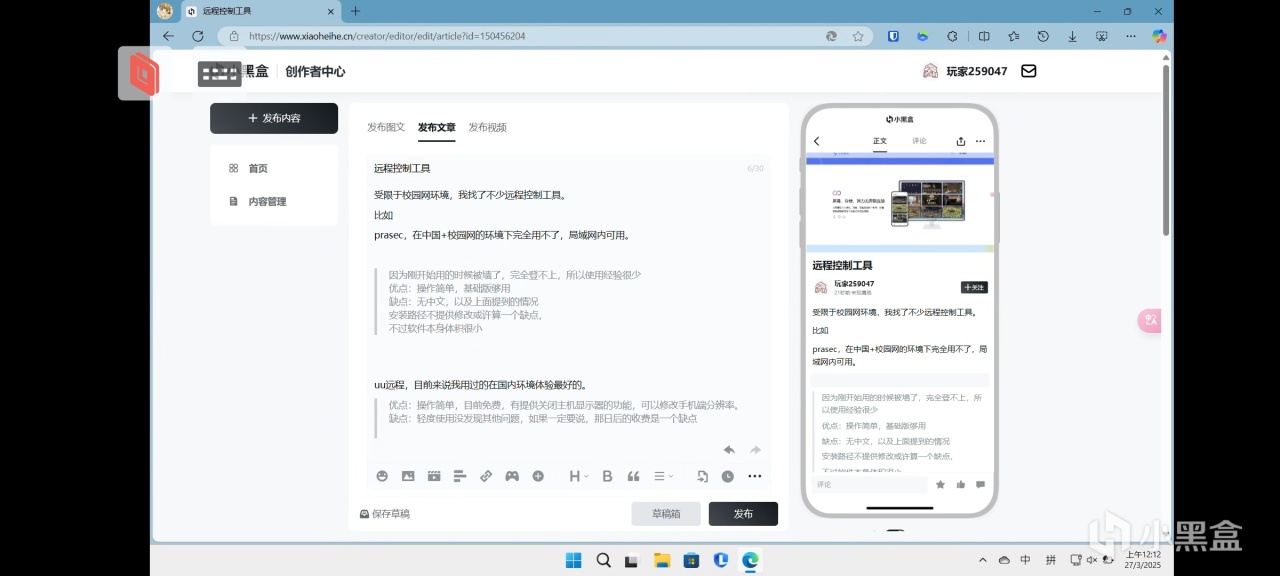Screen dimensions: 1280x576
Task: Click the pink translate floating button
Action: 1150,320
